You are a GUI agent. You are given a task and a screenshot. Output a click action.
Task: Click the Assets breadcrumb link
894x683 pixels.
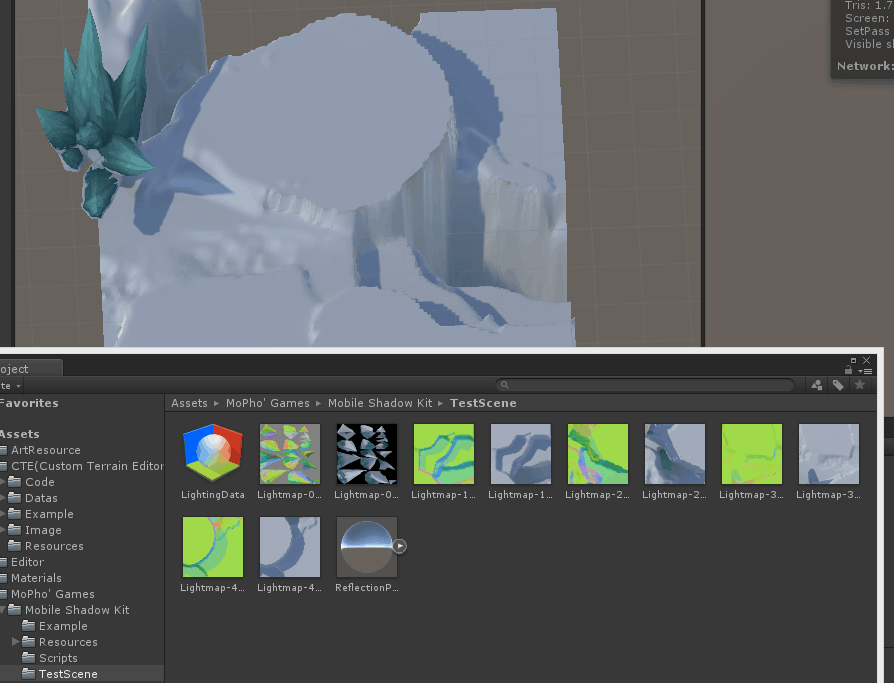[189, 403]
